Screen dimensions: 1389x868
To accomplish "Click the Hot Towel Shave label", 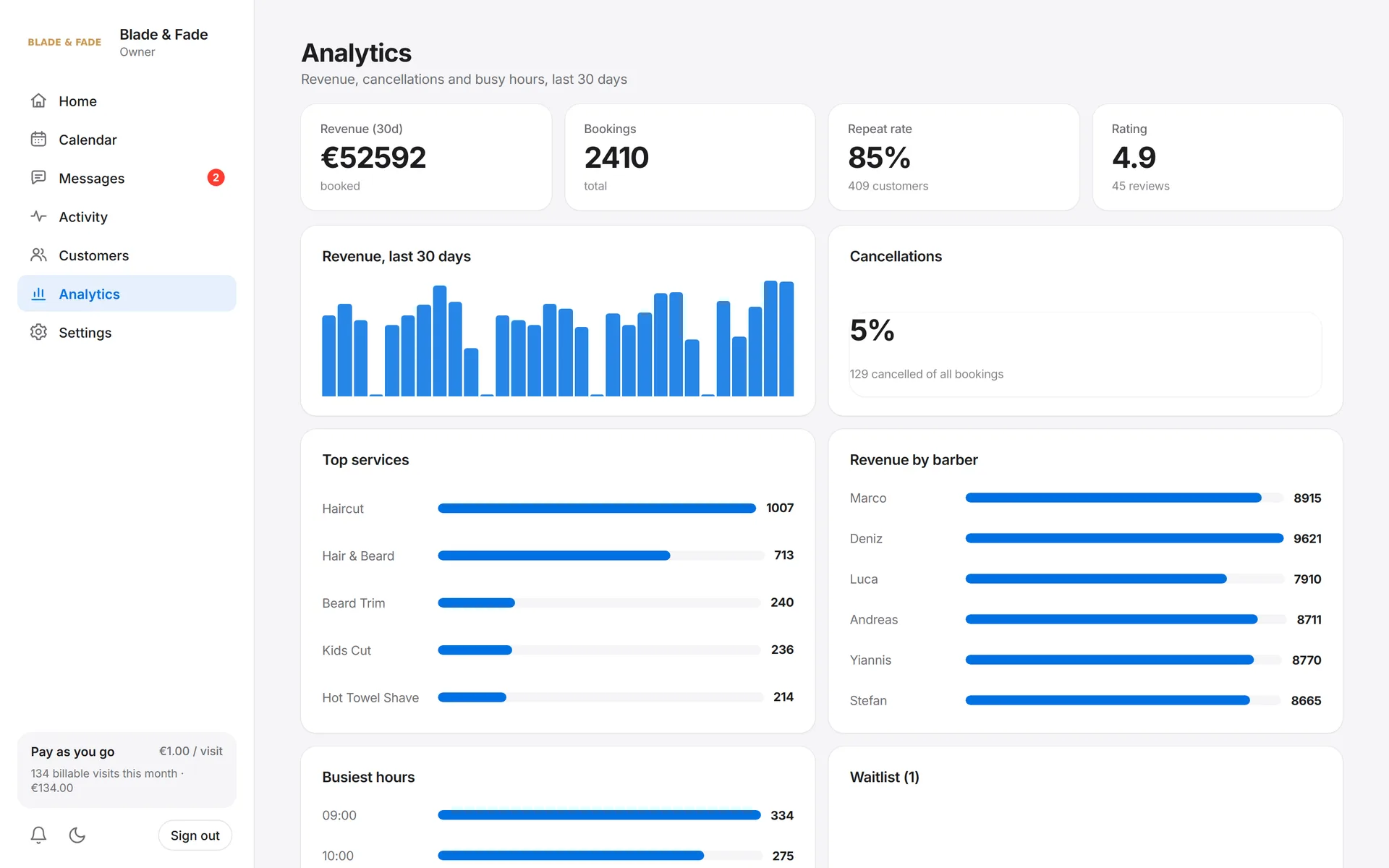I will click(370, 697).
